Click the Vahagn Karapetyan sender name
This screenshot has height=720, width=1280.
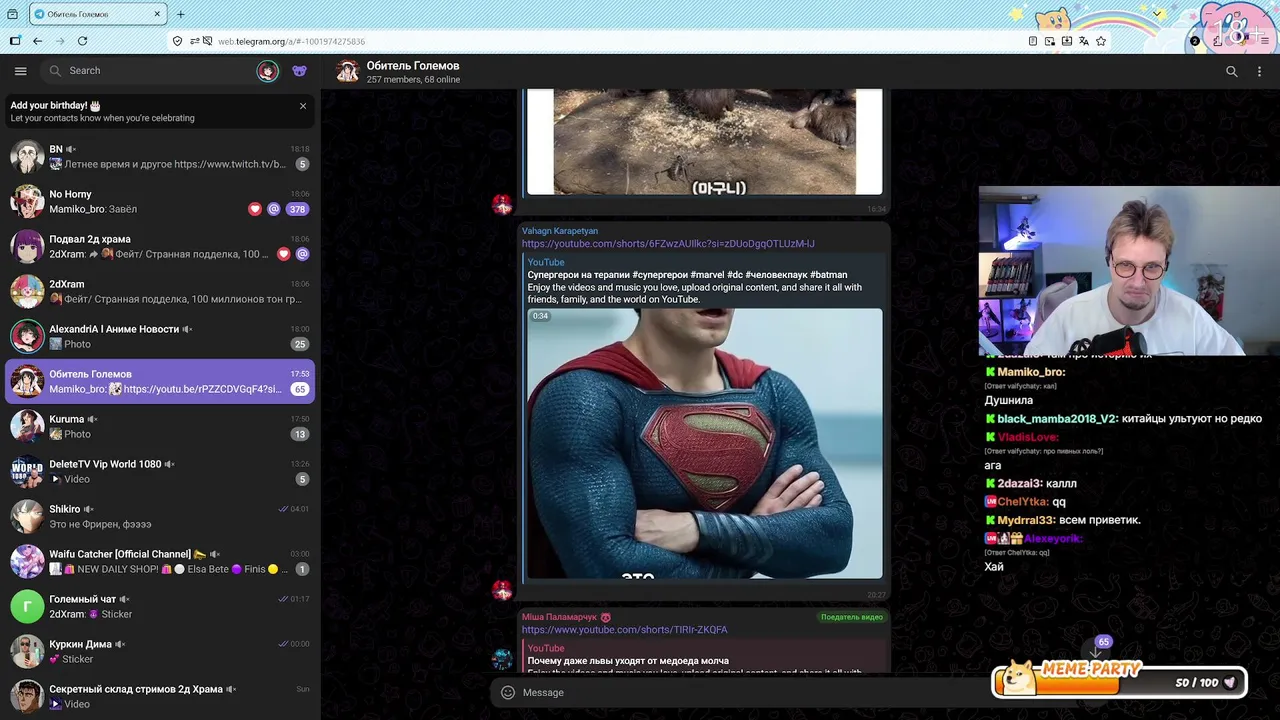coord(560,231)
